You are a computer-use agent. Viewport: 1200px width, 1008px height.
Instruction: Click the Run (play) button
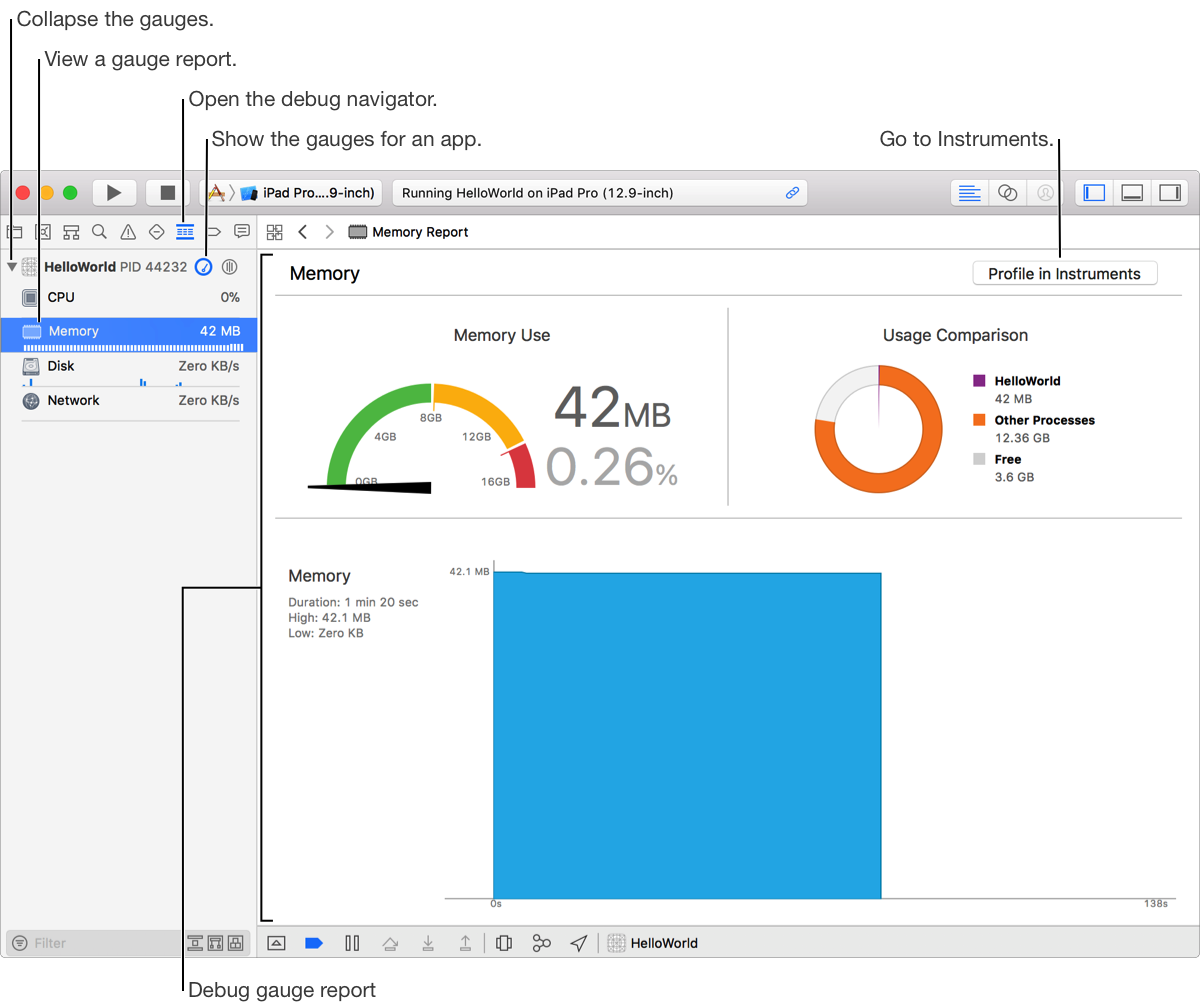[x=114, y=192]
